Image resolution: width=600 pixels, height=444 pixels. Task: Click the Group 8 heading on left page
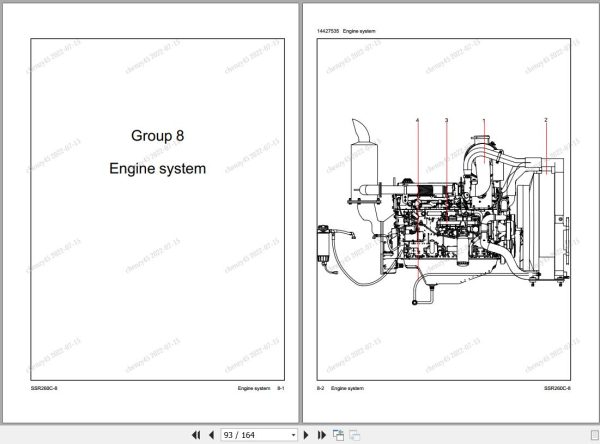click(x=158, y=135)
